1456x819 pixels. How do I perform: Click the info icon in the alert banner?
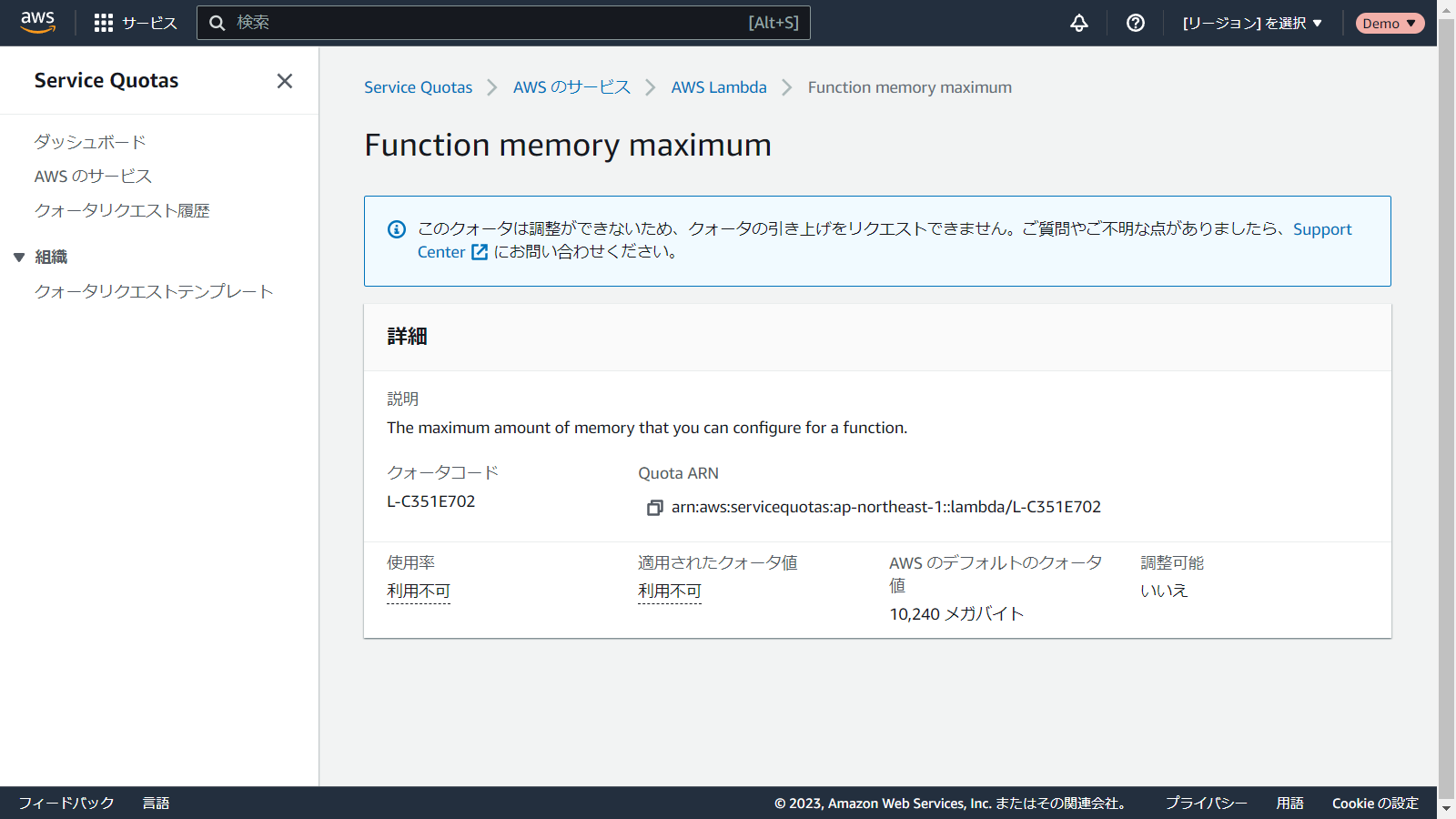pyautogui.click(x=397, y=229)
